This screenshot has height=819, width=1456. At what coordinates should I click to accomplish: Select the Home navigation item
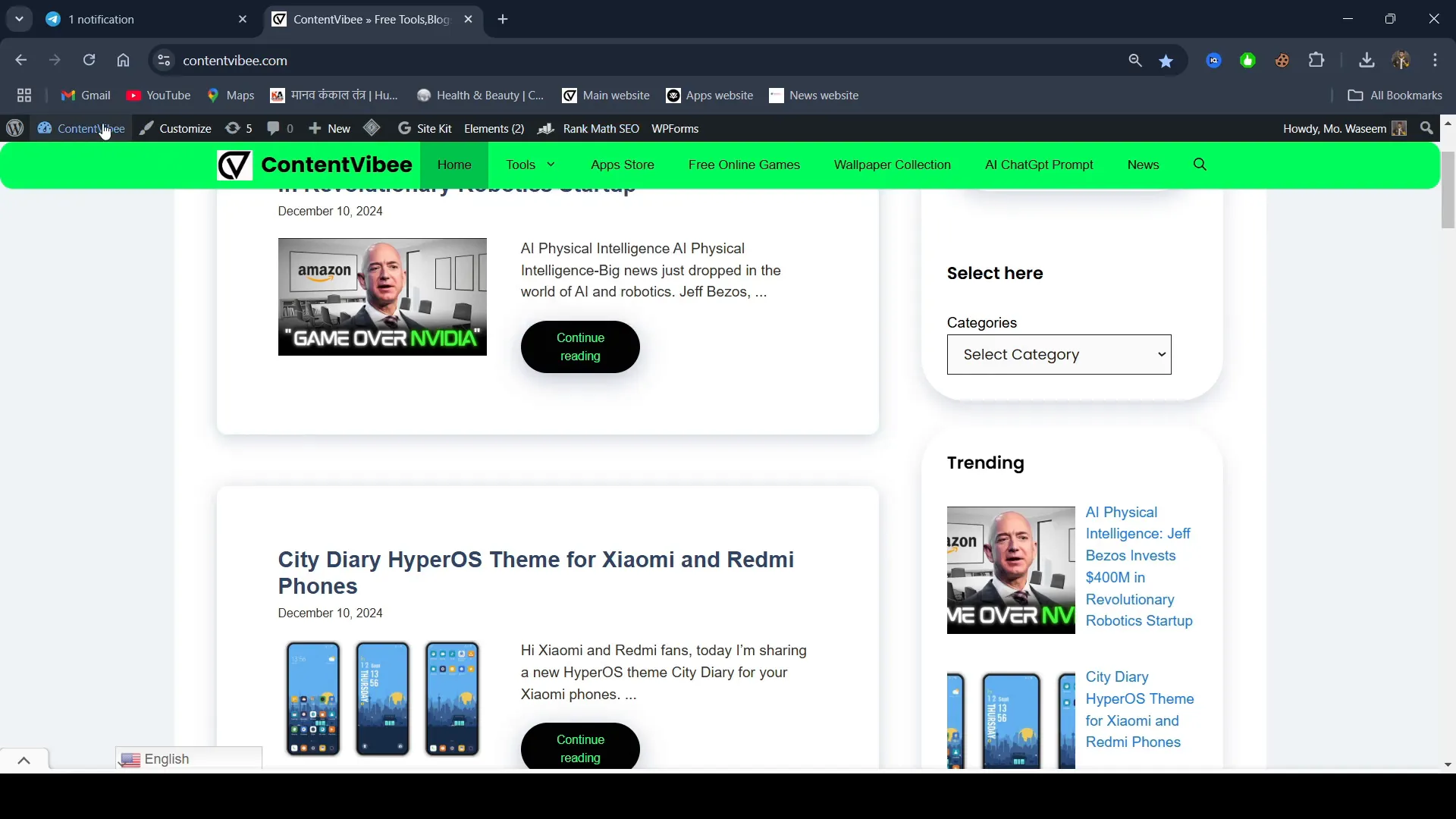[454, 165]
